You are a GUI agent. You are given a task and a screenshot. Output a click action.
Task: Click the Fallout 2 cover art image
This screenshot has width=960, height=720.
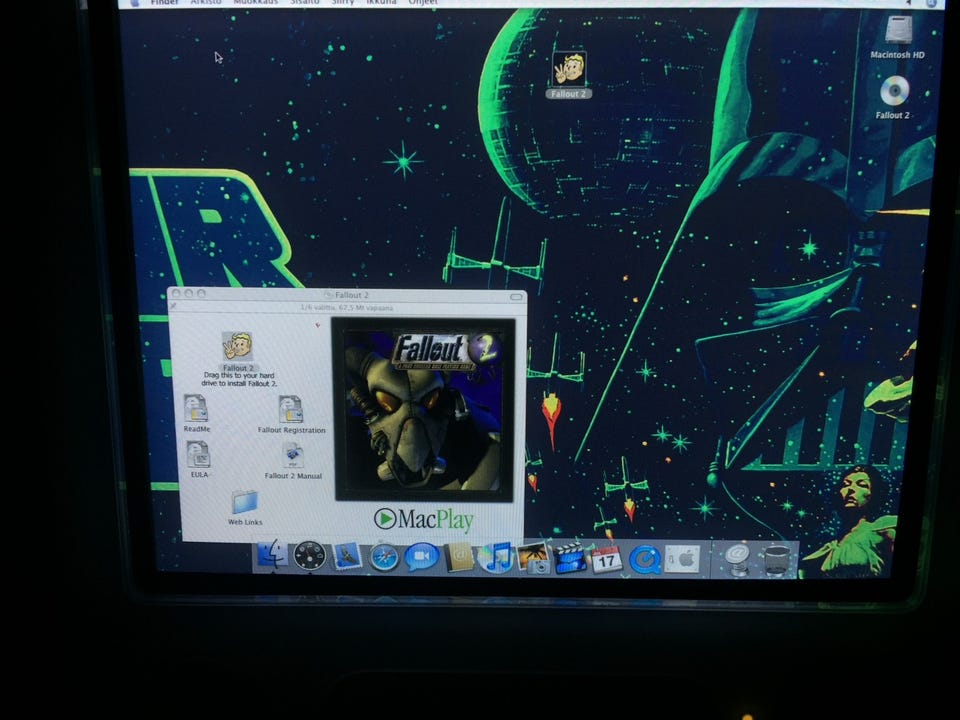pyautogui.click(x=424, y=410)
